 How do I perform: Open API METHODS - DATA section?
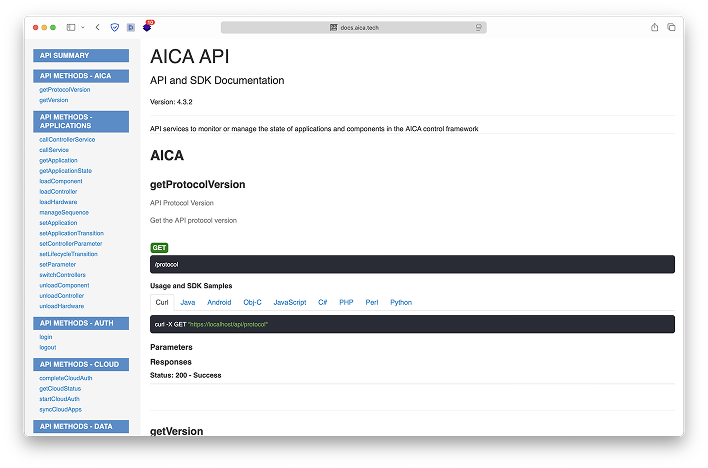click(81, 426)
